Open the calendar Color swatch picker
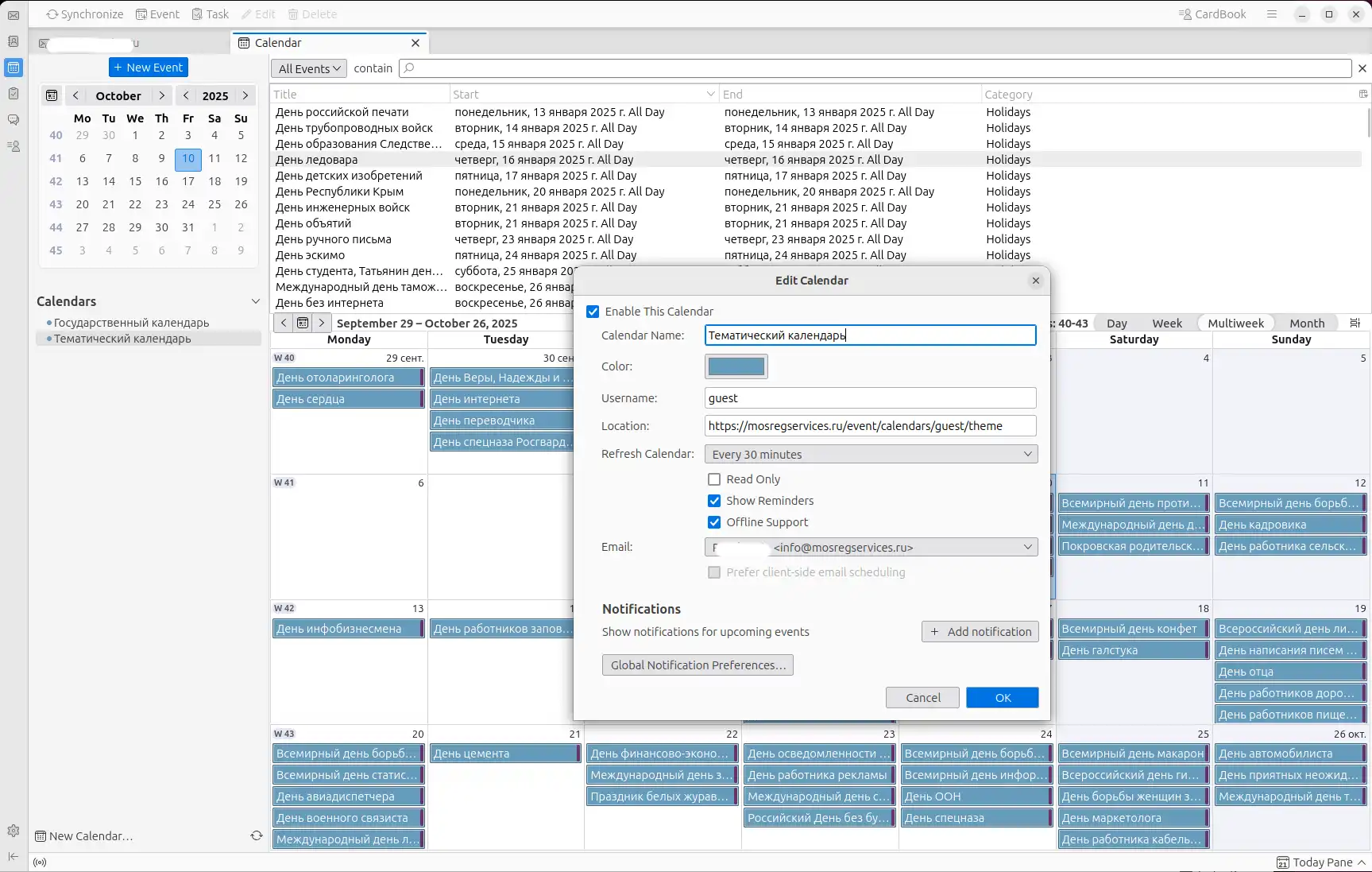The height and width of the screenshot is (872, 1372). click(x=736, y=366)
